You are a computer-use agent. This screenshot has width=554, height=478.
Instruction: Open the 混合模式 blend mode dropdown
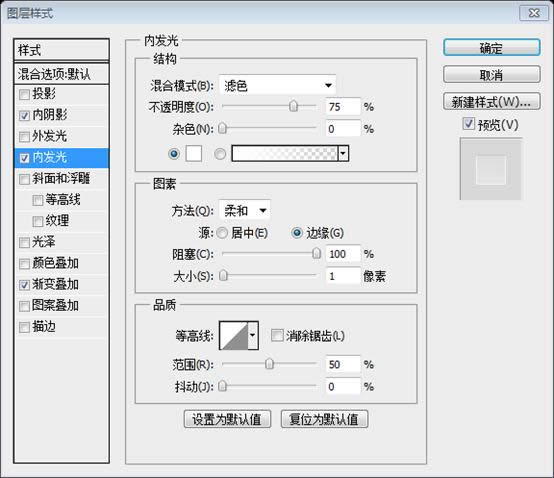[277, 85]
